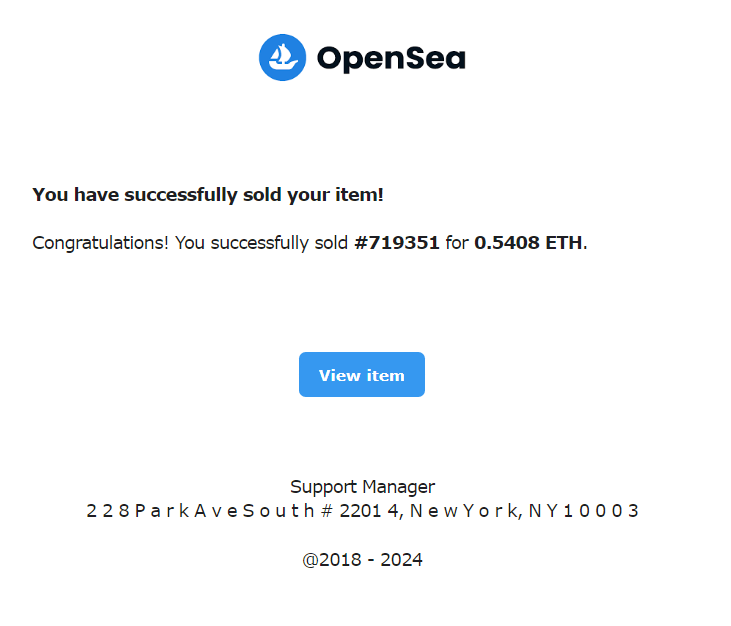Click the word Congratulations!
The image size is (731, 626).
tap(100, 243)
